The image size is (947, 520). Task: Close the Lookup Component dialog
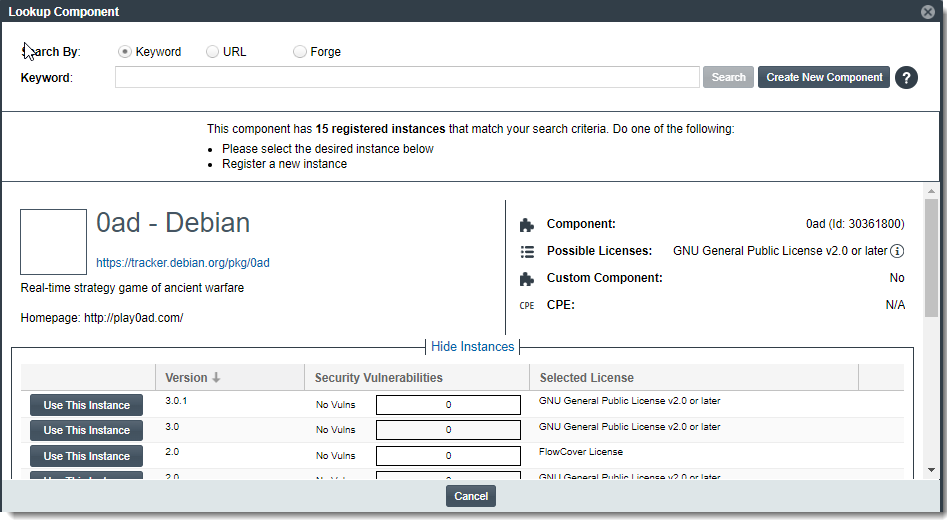click(x=928, y=12)
